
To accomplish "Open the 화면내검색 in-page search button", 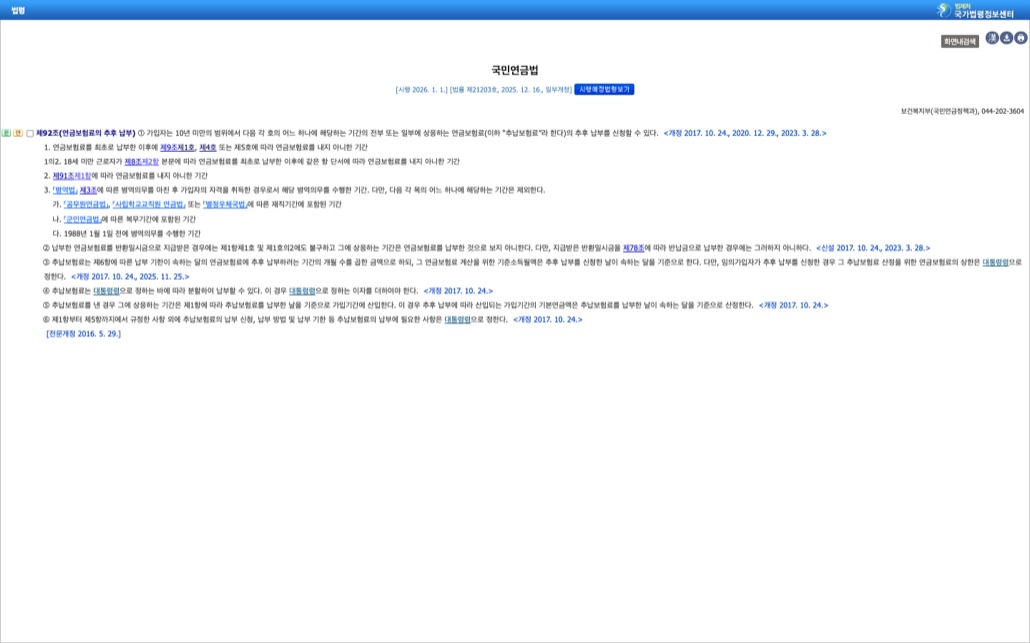I will (960, 41).
